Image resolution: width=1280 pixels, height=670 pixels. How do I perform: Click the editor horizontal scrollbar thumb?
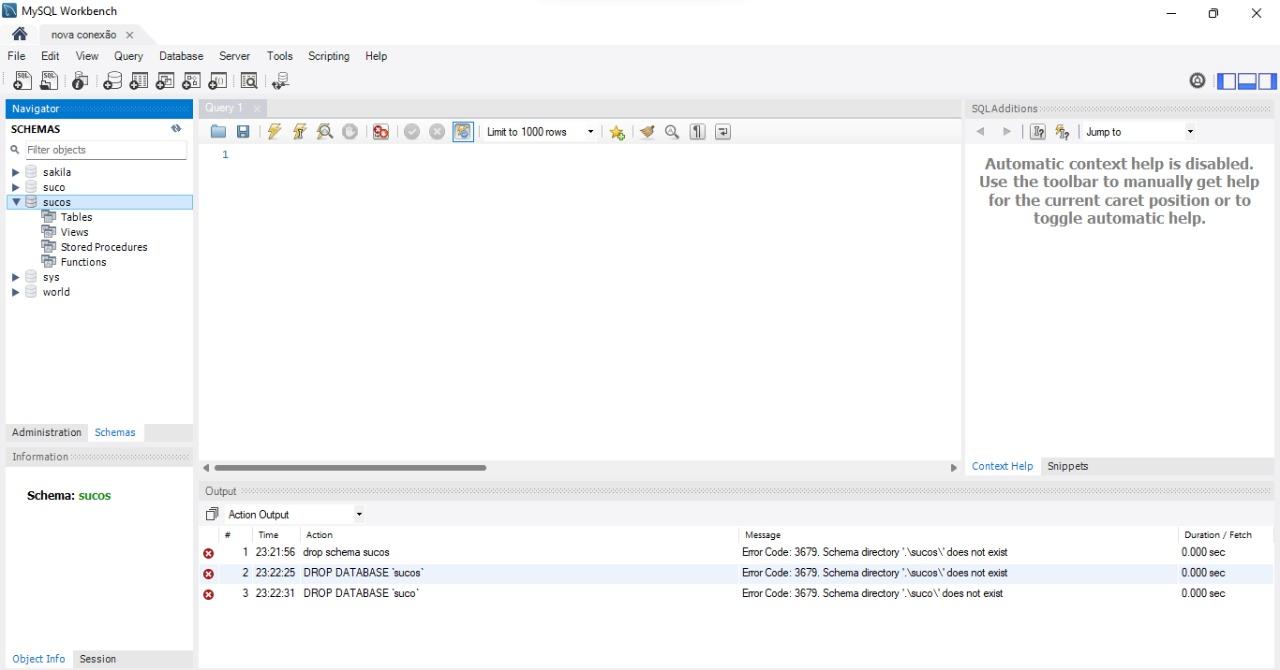(x=350, y=467)
